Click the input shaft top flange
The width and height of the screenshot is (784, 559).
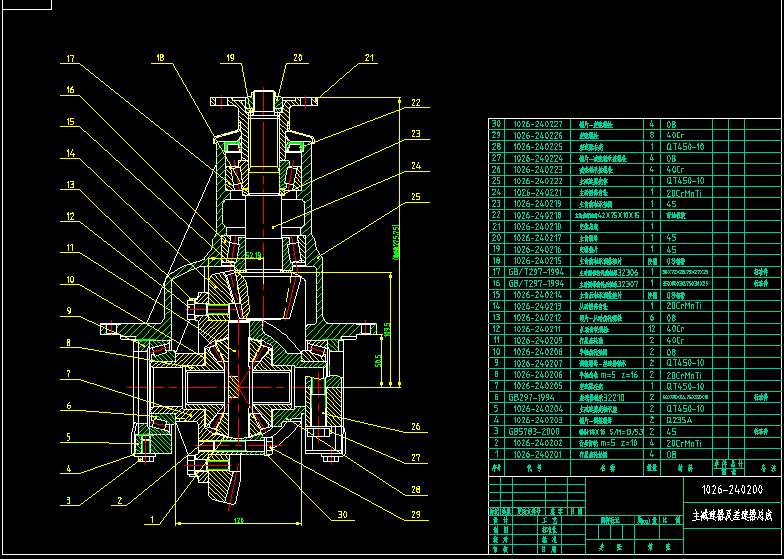point(263,100)
